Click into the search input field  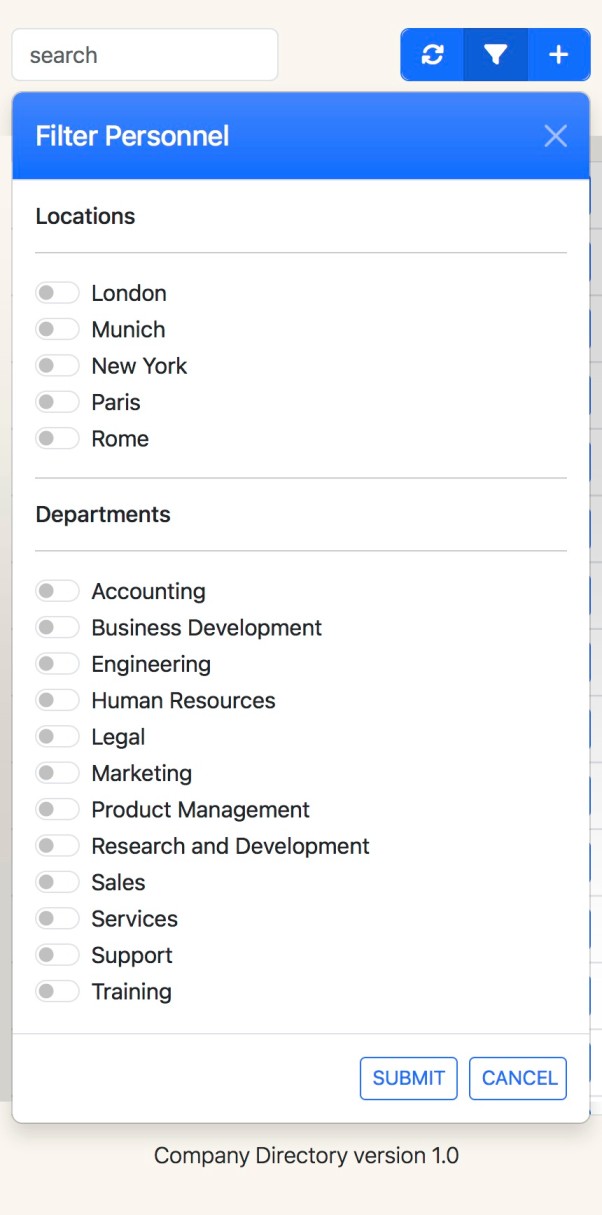pos(145,55)
